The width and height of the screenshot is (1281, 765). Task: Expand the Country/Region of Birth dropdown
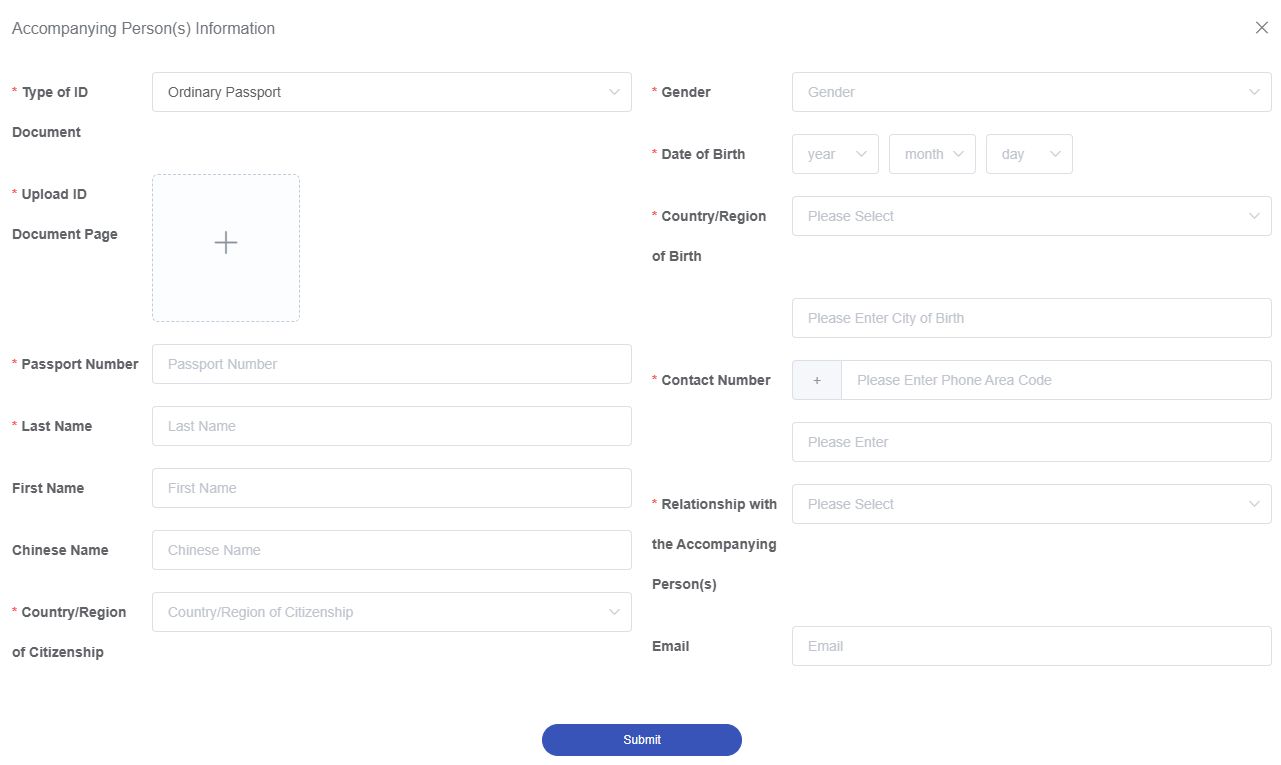(x=1031, y=216)
